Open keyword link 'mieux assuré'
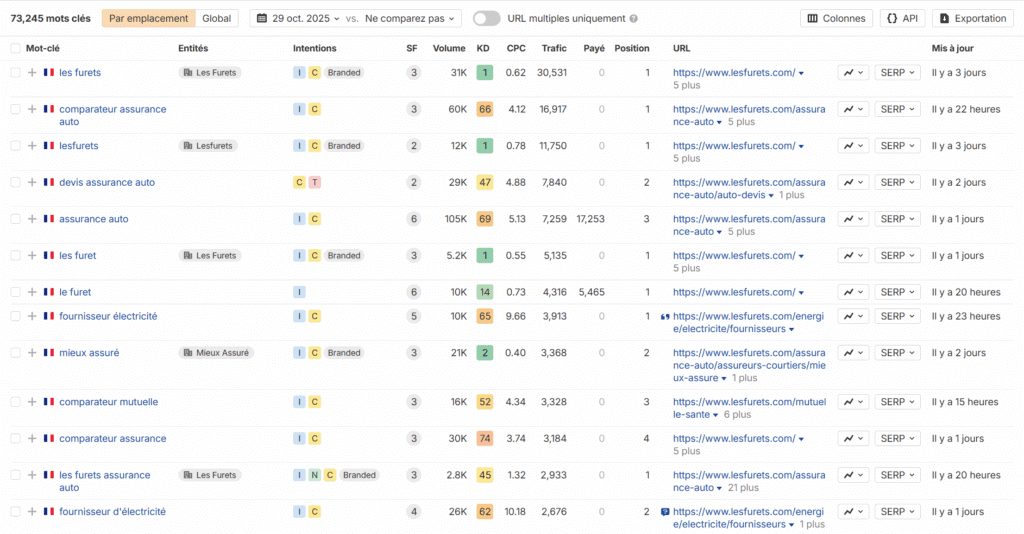Viewport: 1024px width, 534px height. click(89, 353)
